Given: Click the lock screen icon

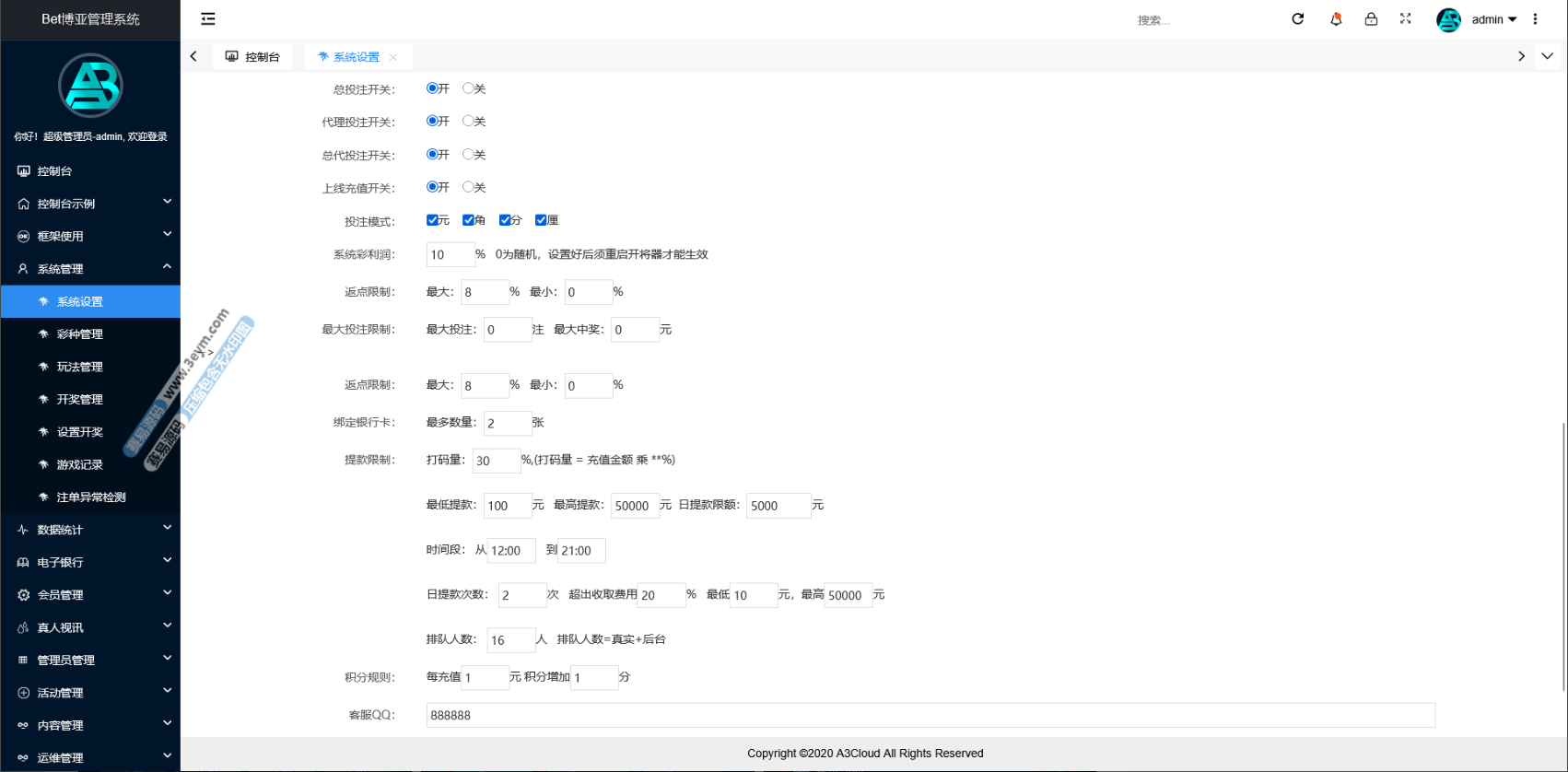Looking at the screenshot, I should 1371,19.
